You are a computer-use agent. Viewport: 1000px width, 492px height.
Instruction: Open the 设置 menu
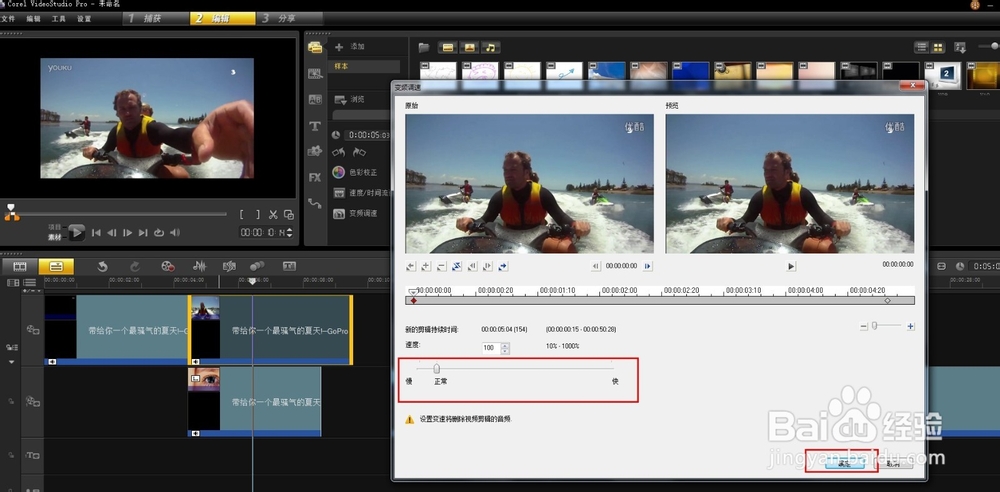pos(84,19)
